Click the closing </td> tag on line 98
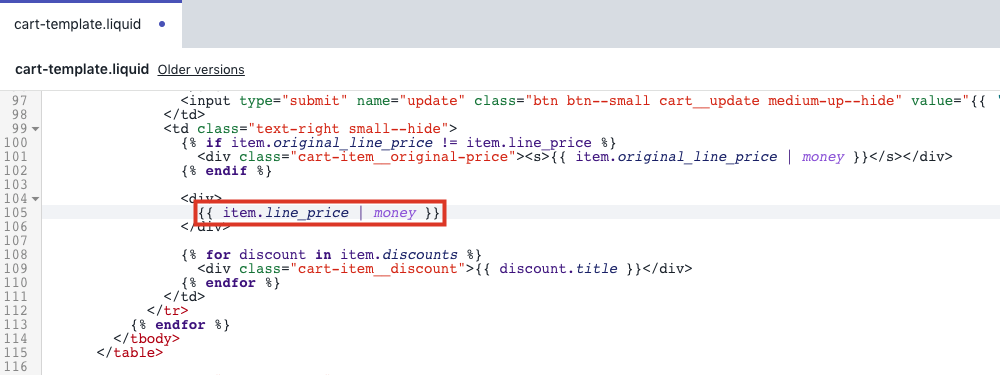 point(185,115)
